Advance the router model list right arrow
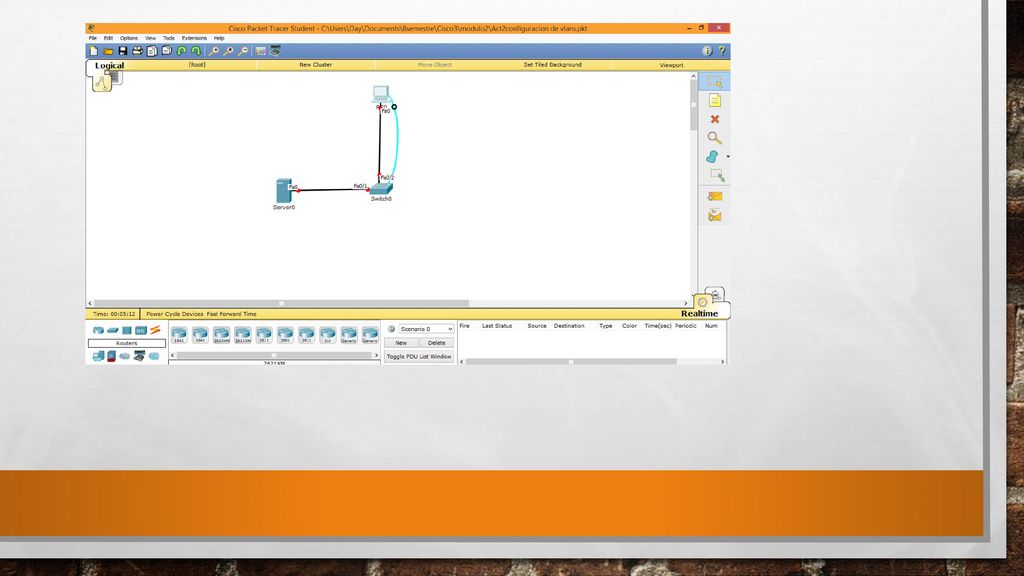Viewport: 1024px width, 576px height. click(x=376, y=355)
